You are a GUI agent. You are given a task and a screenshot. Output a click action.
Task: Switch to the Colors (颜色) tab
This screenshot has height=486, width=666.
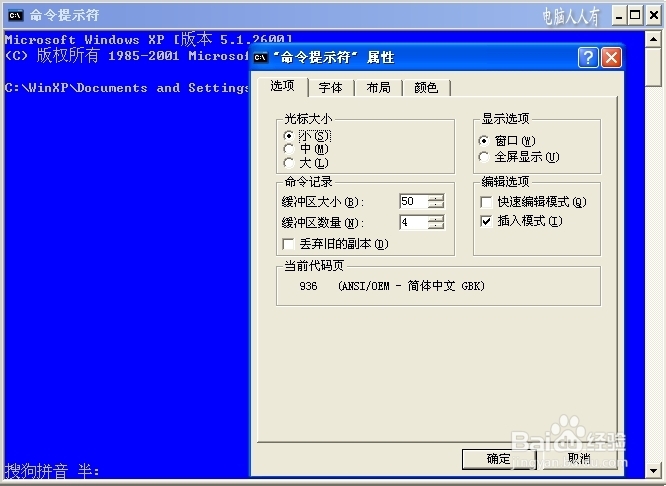426,88
